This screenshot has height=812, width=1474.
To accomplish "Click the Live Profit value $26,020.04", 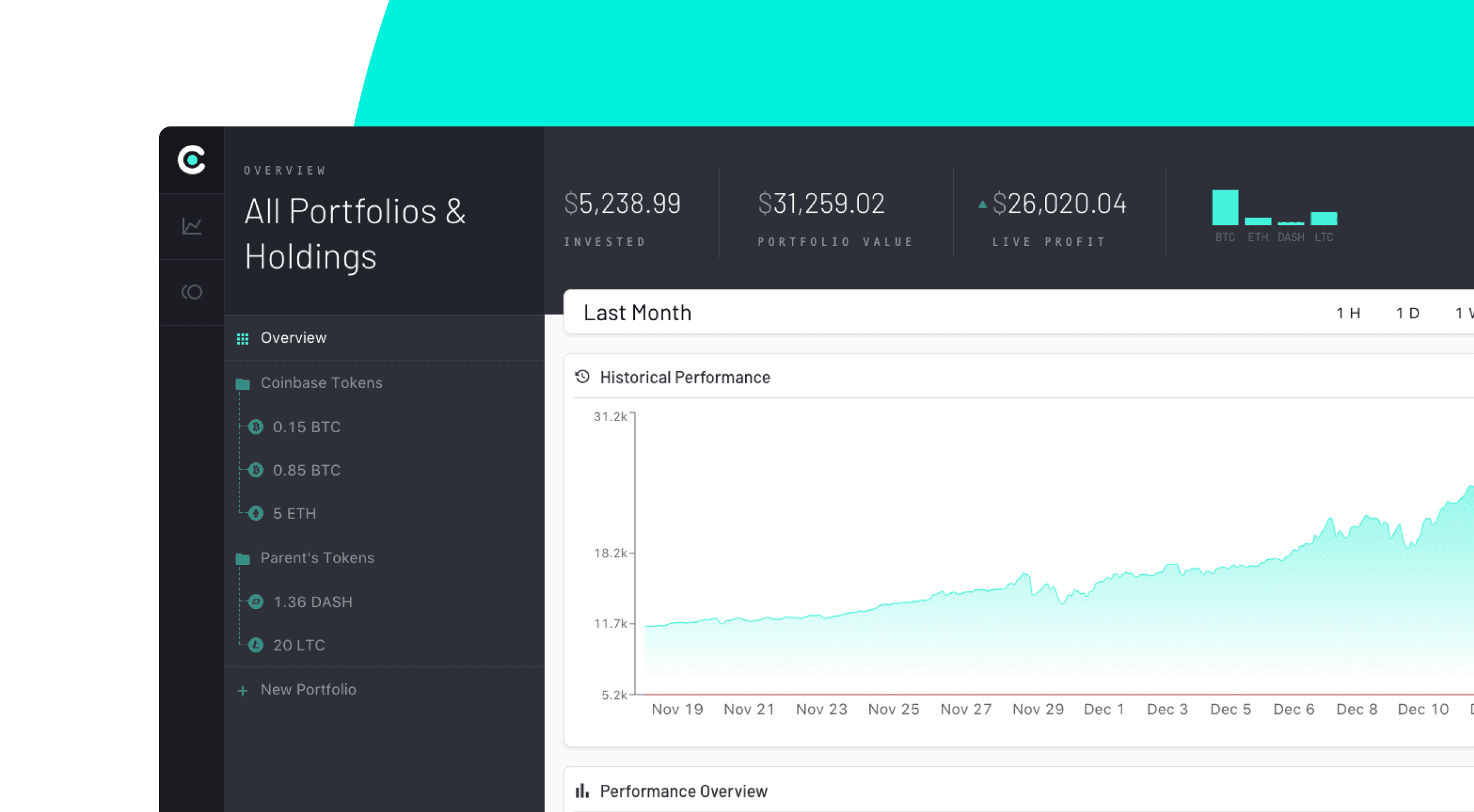I will point(1059,204).
